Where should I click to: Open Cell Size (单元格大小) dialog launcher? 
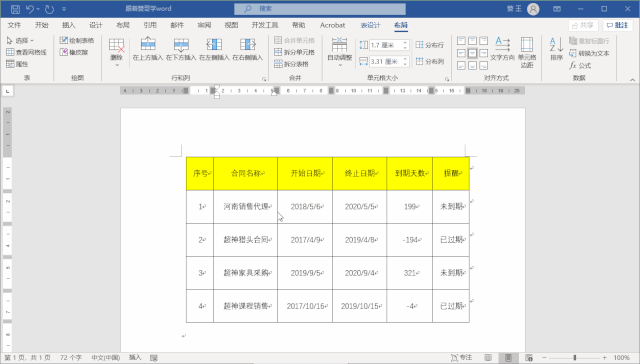coord(447,79)
